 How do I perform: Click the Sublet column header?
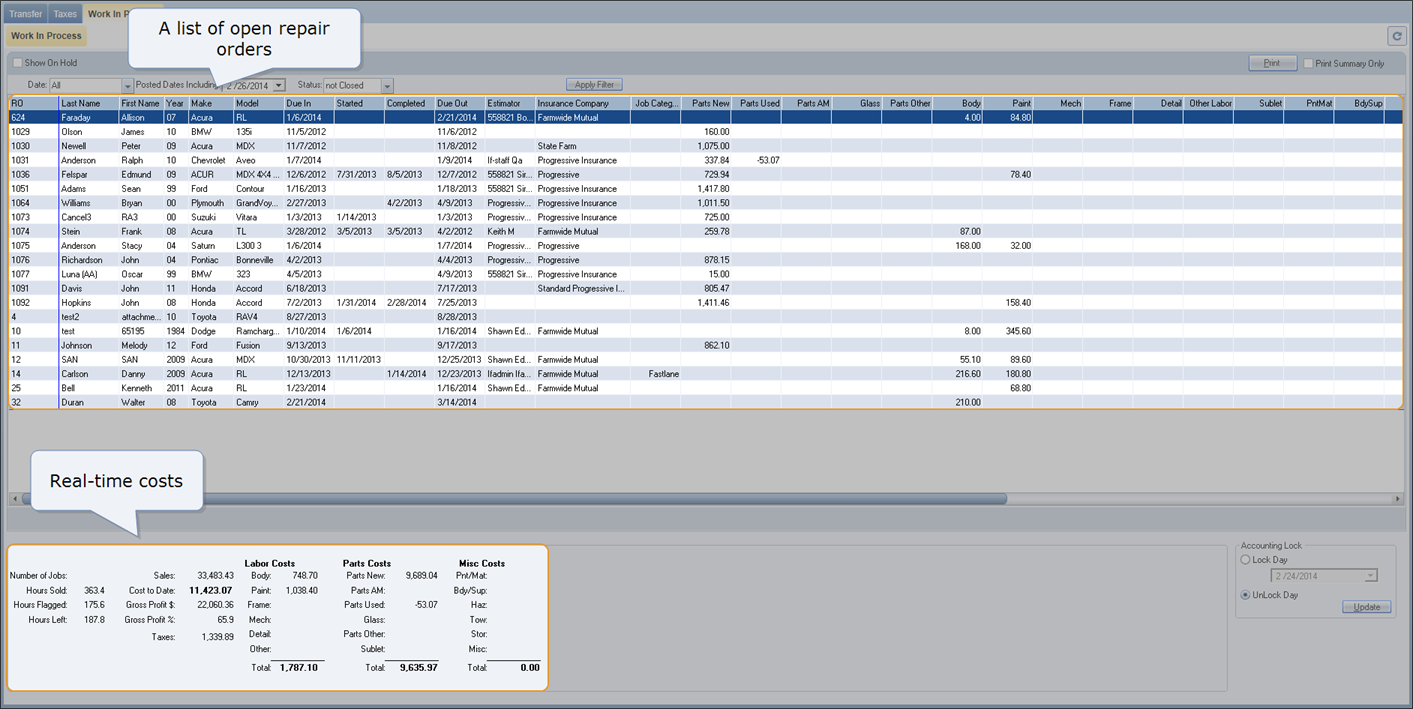[1259, 103]
